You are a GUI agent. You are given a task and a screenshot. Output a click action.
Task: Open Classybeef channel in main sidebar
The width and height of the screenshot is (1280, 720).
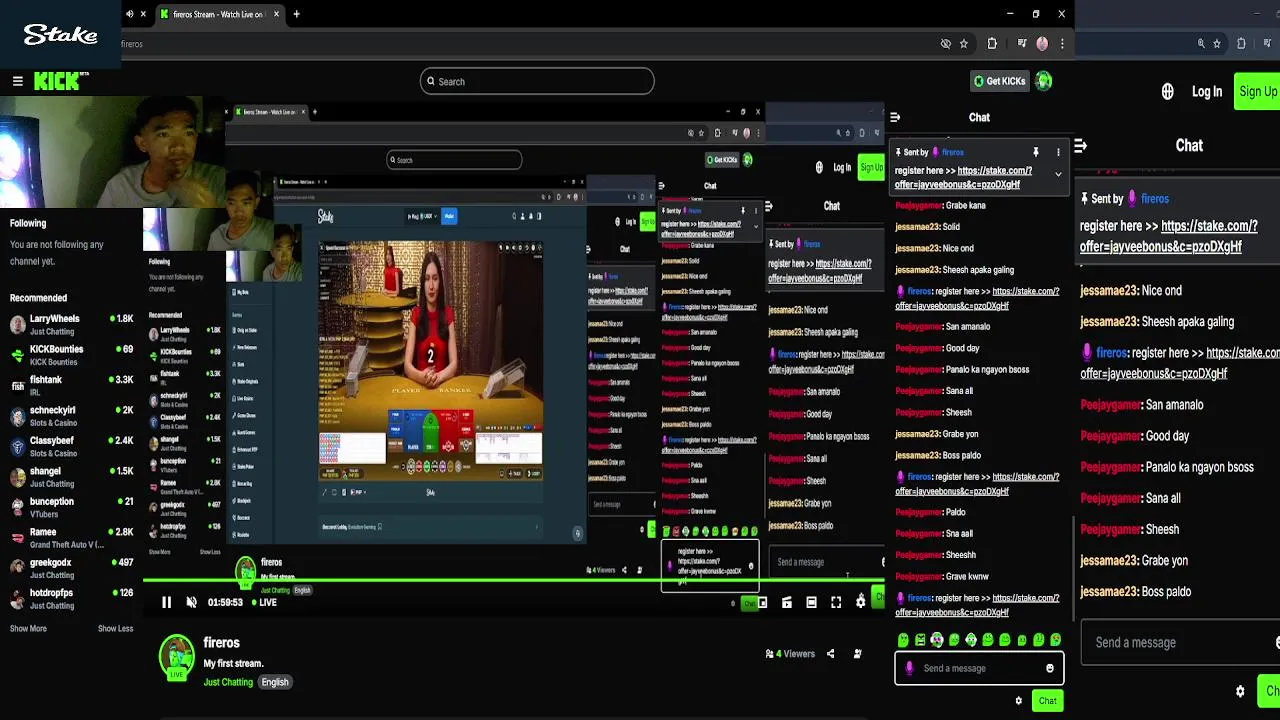pos(71,446)
